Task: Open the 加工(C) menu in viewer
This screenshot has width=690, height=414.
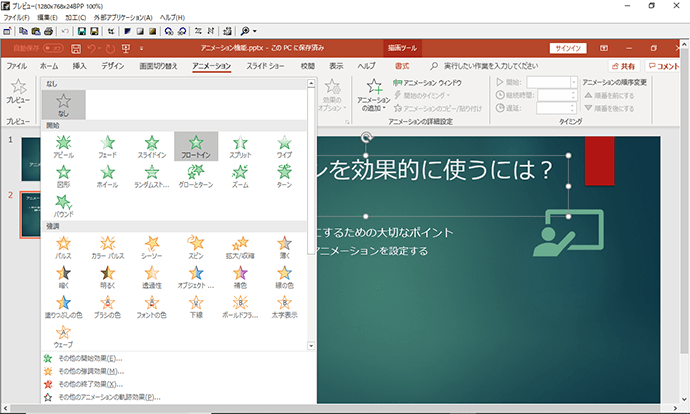Action: point(76,18)
